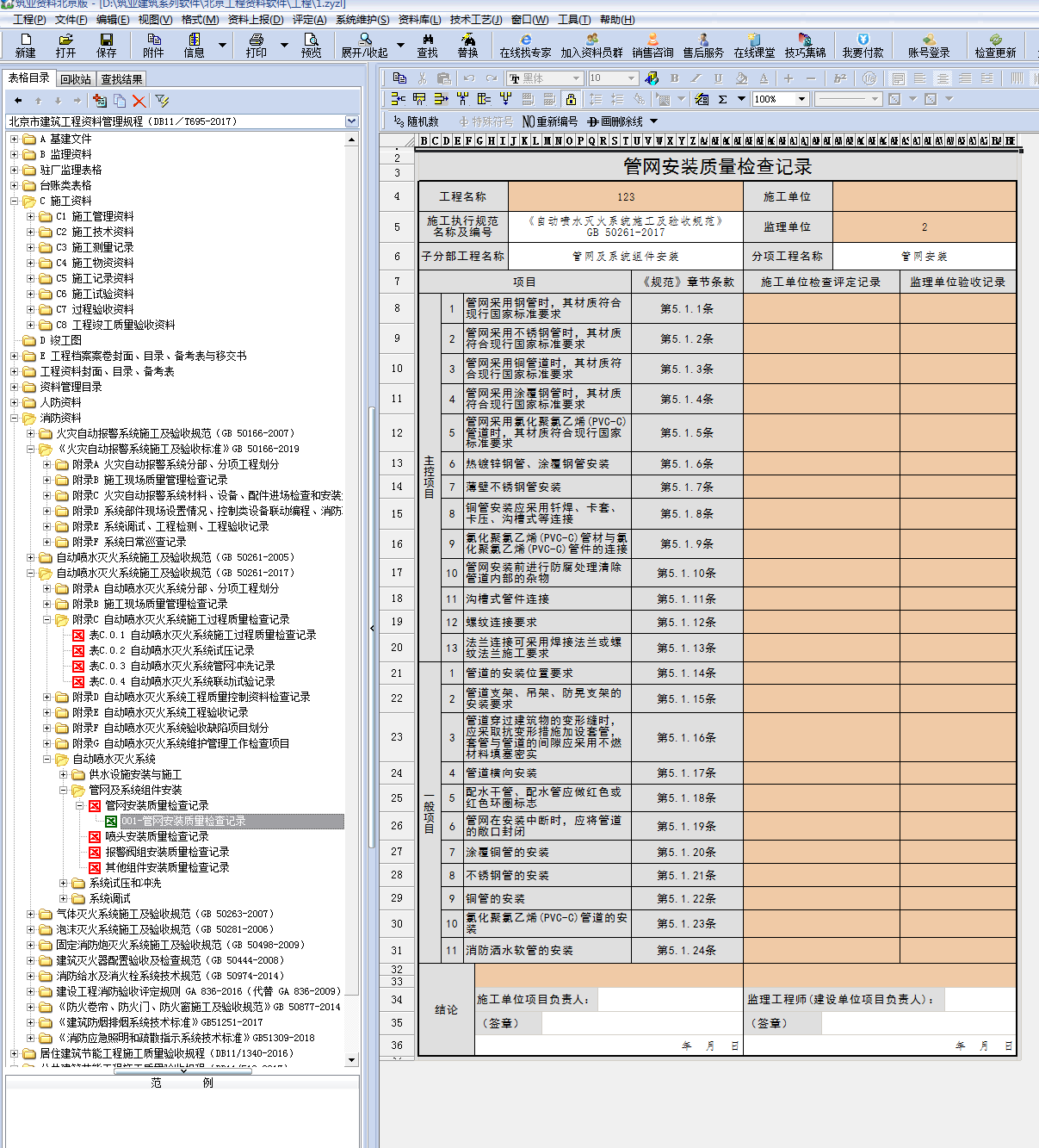Open the 格式(M) menu
Screen dimensions: 1039x1148
point(200,19)
